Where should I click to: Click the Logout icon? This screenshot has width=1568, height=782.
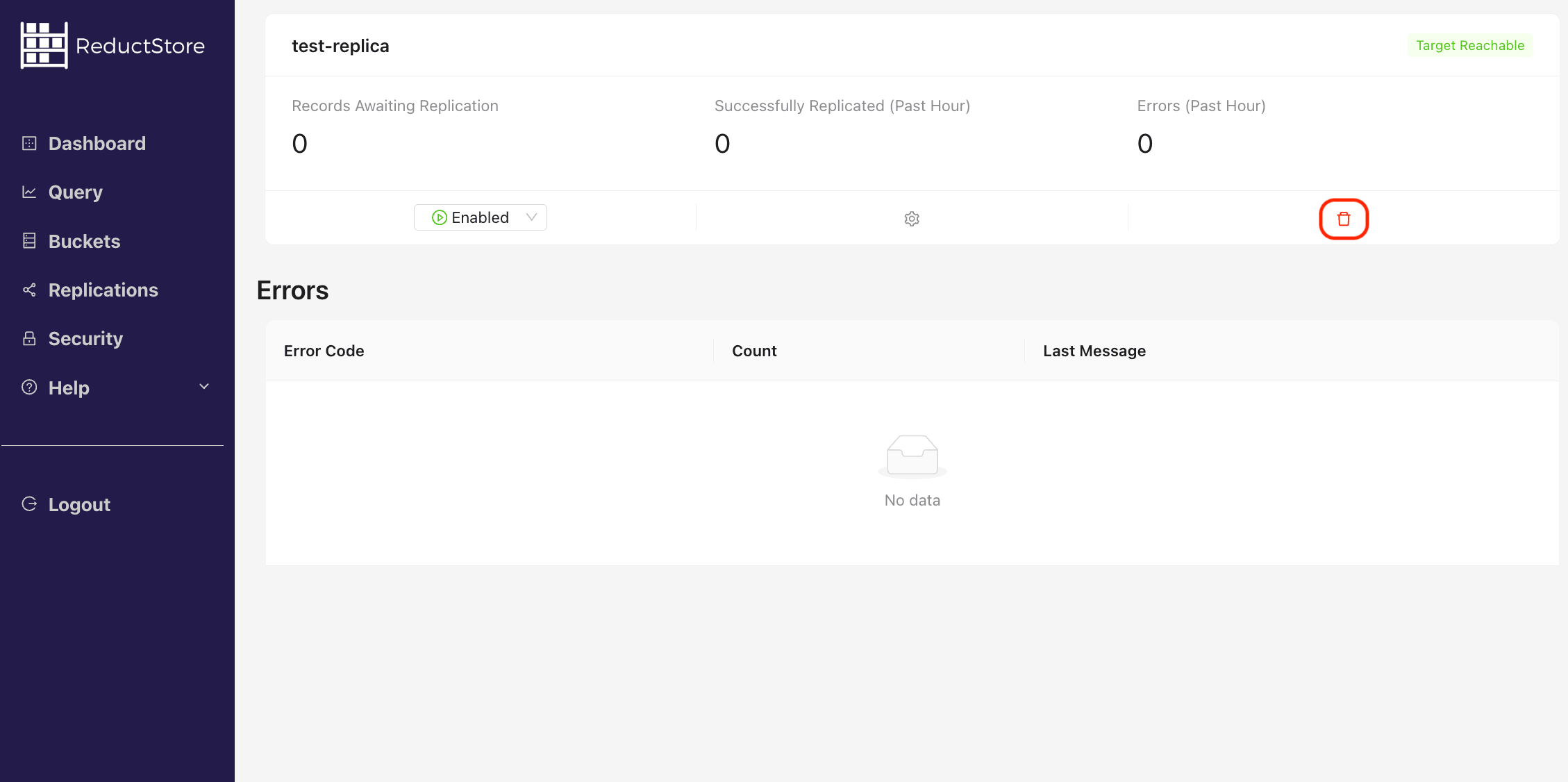[x=29, y=504]
